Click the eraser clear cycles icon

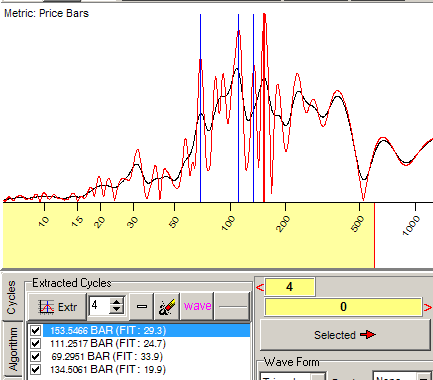pos(167,306)
